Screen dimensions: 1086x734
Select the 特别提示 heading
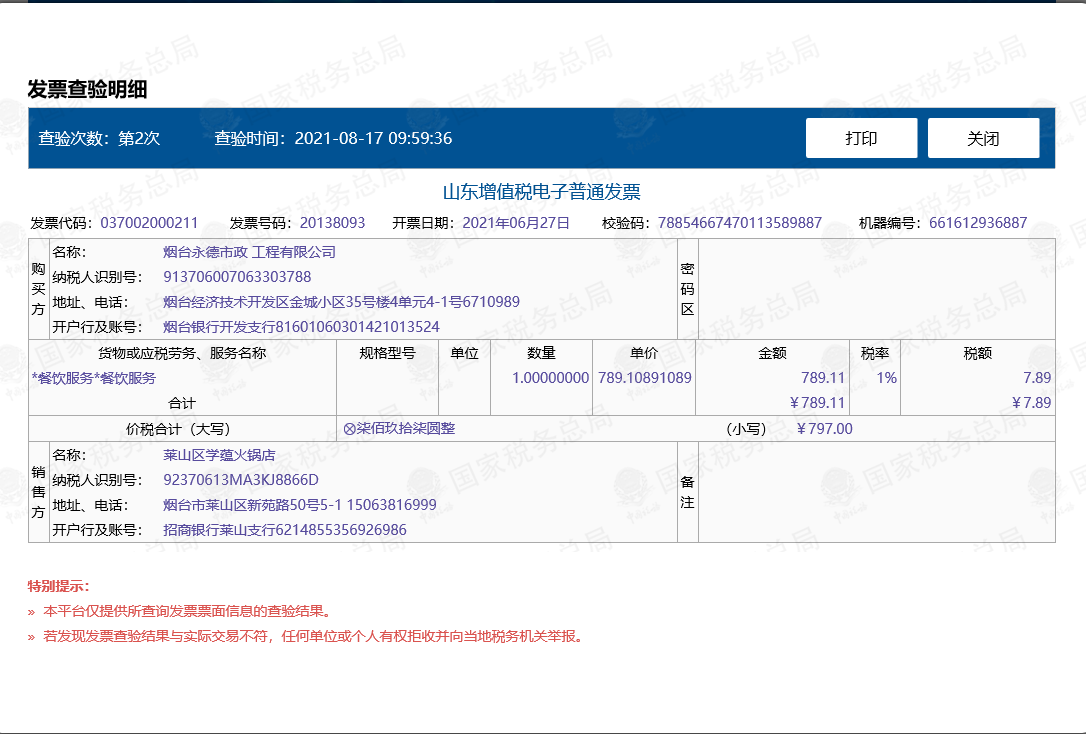point(58,586)
